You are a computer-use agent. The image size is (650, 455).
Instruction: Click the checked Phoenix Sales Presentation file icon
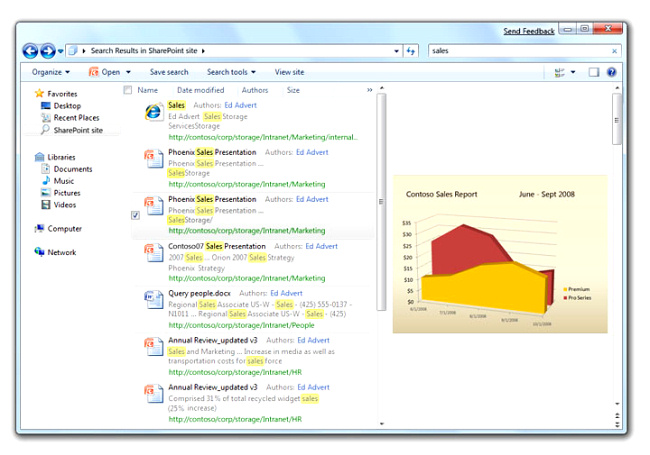(154, 206)
